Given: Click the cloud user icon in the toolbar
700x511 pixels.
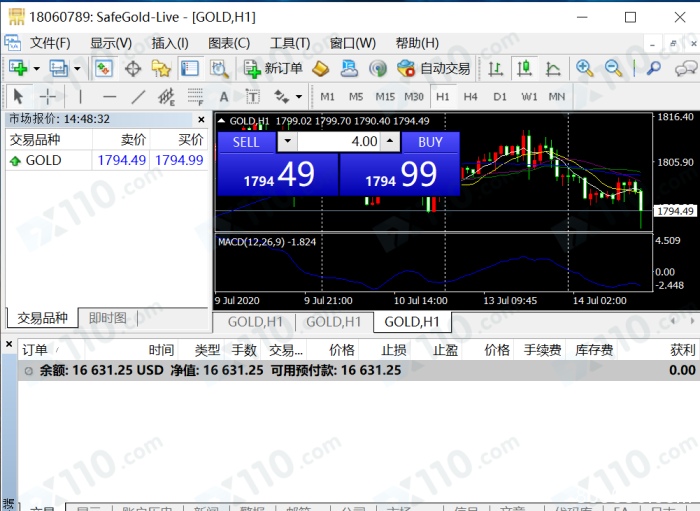Looking at the screenshot, I should (349, 69).
